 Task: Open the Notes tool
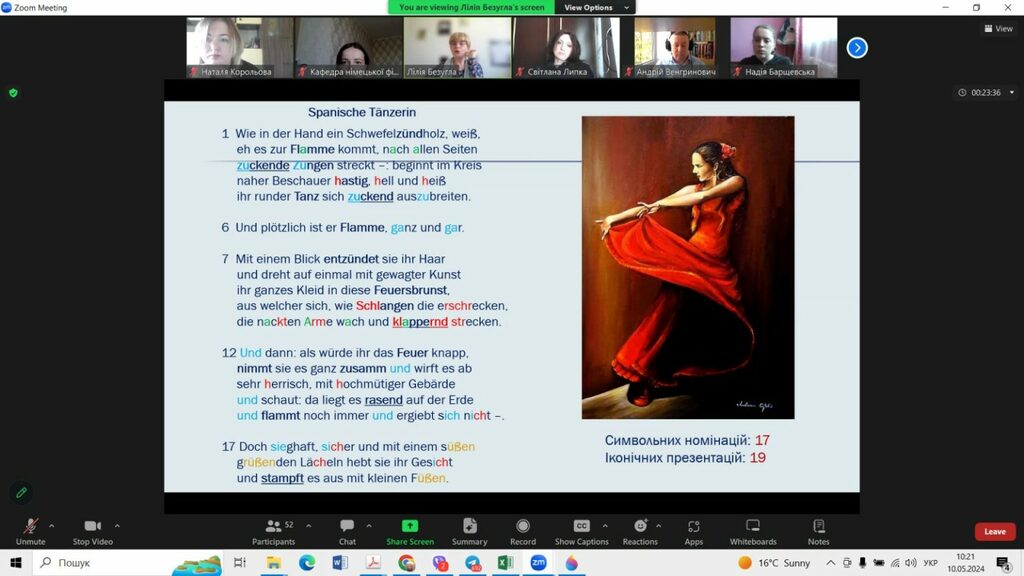(818, 532)
